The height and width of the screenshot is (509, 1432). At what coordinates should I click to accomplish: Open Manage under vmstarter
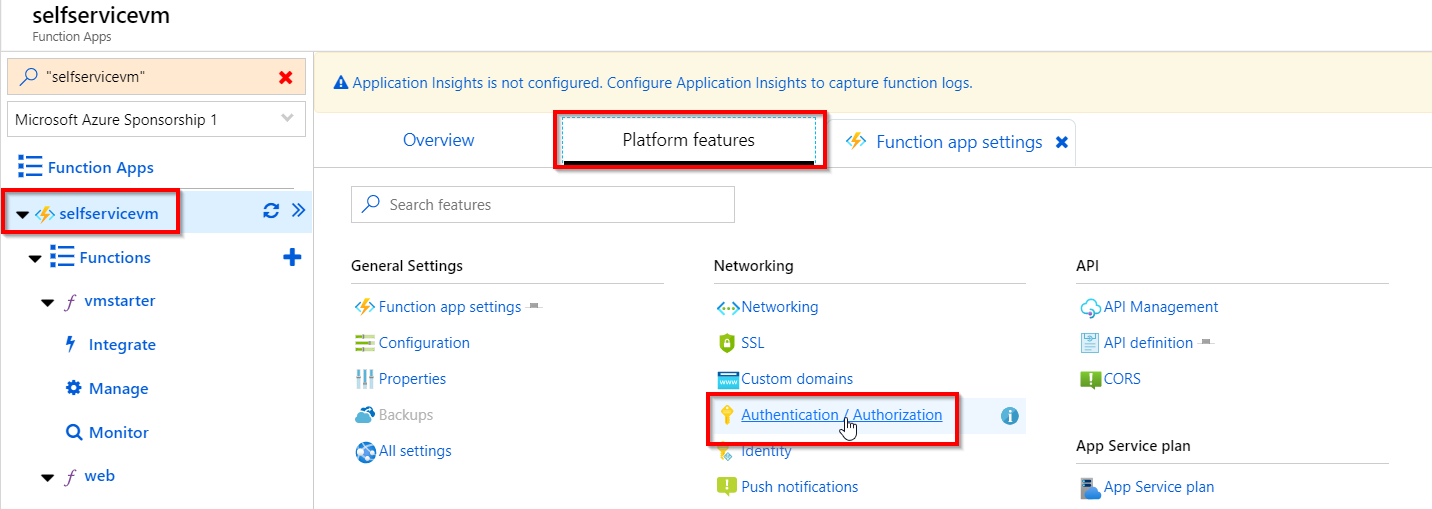click(118, 389)
